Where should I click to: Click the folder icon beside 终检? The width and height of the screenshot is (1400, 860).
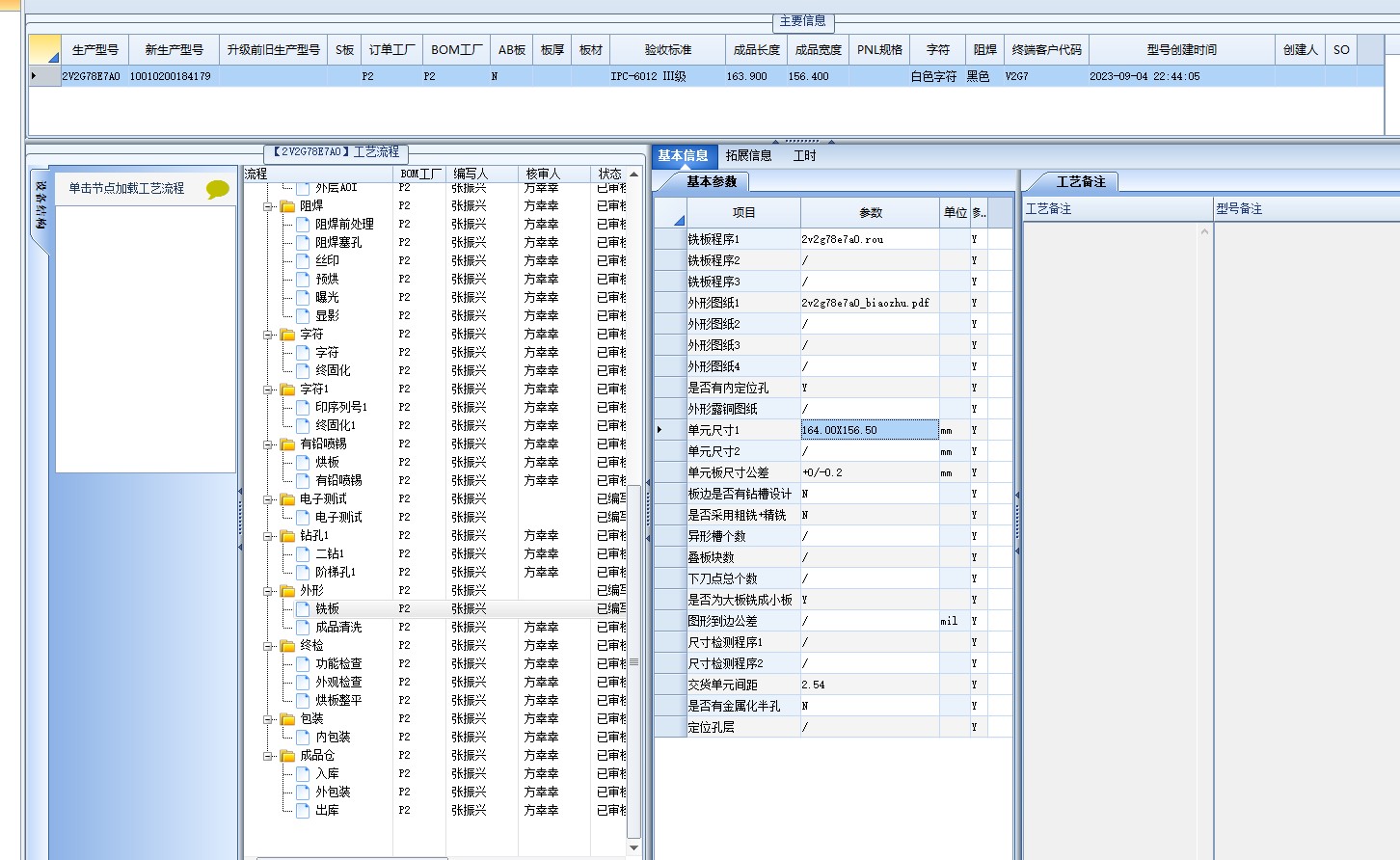point(287,646)
